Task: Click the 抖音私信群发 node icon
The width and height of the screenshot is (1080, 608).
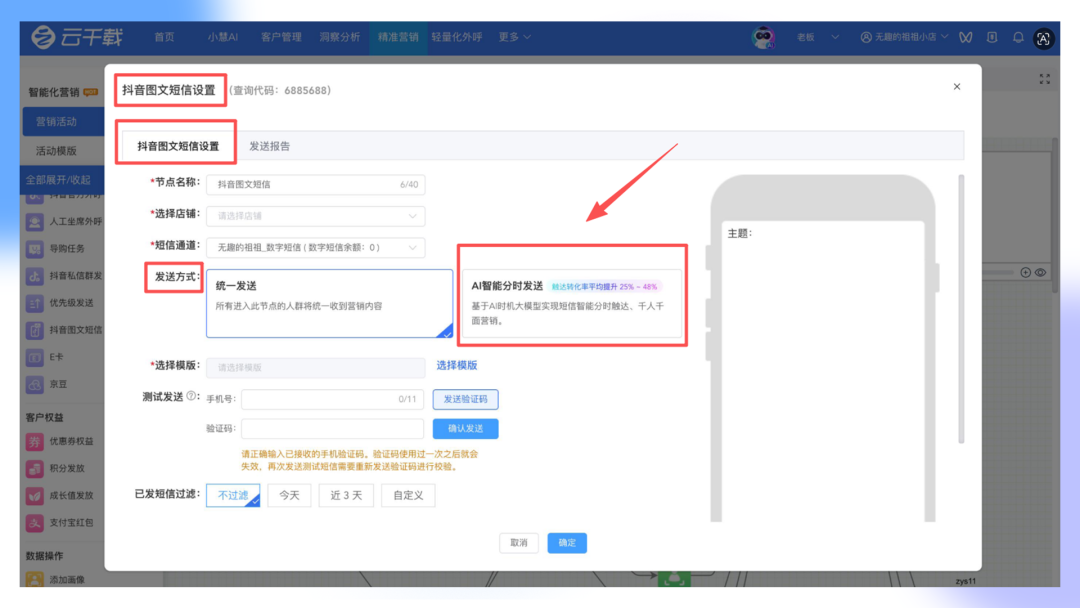Action: [34, 276]
